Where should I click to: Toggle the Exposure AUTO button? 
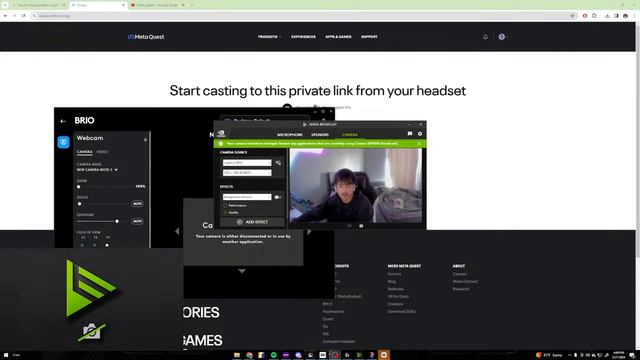[138, 221]
